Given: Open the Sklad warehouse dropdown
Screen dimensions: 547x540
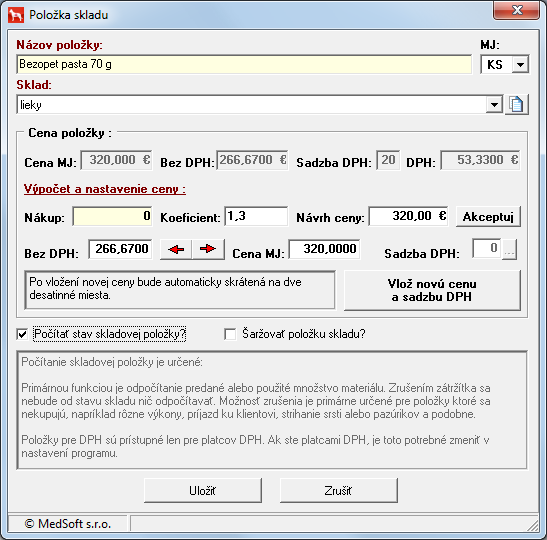Looking at the screenshot, I should (x=494, y=105).
